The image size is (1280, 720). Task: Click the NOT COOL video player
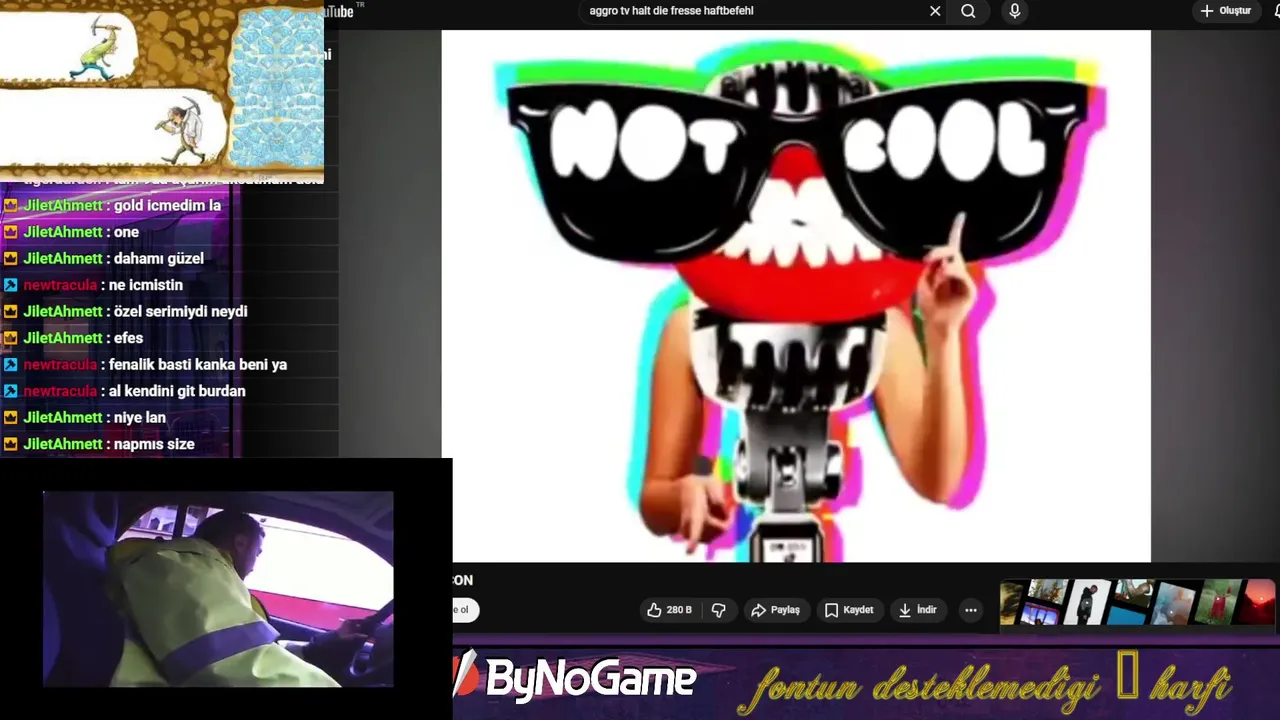pyautogui.click(x=796, y=296)
